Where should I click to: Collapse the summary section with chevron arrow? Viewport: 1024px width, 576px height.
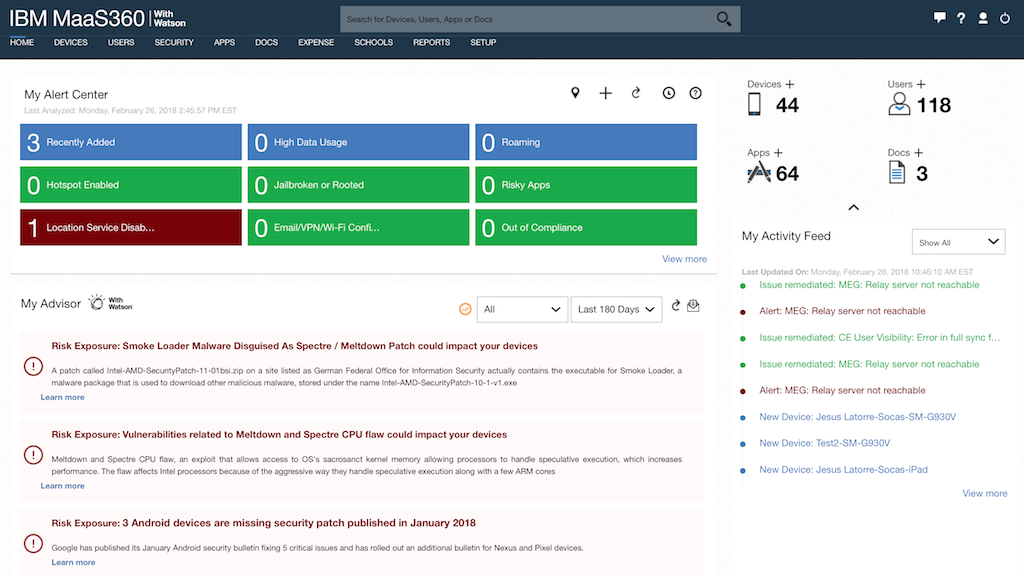853,208
